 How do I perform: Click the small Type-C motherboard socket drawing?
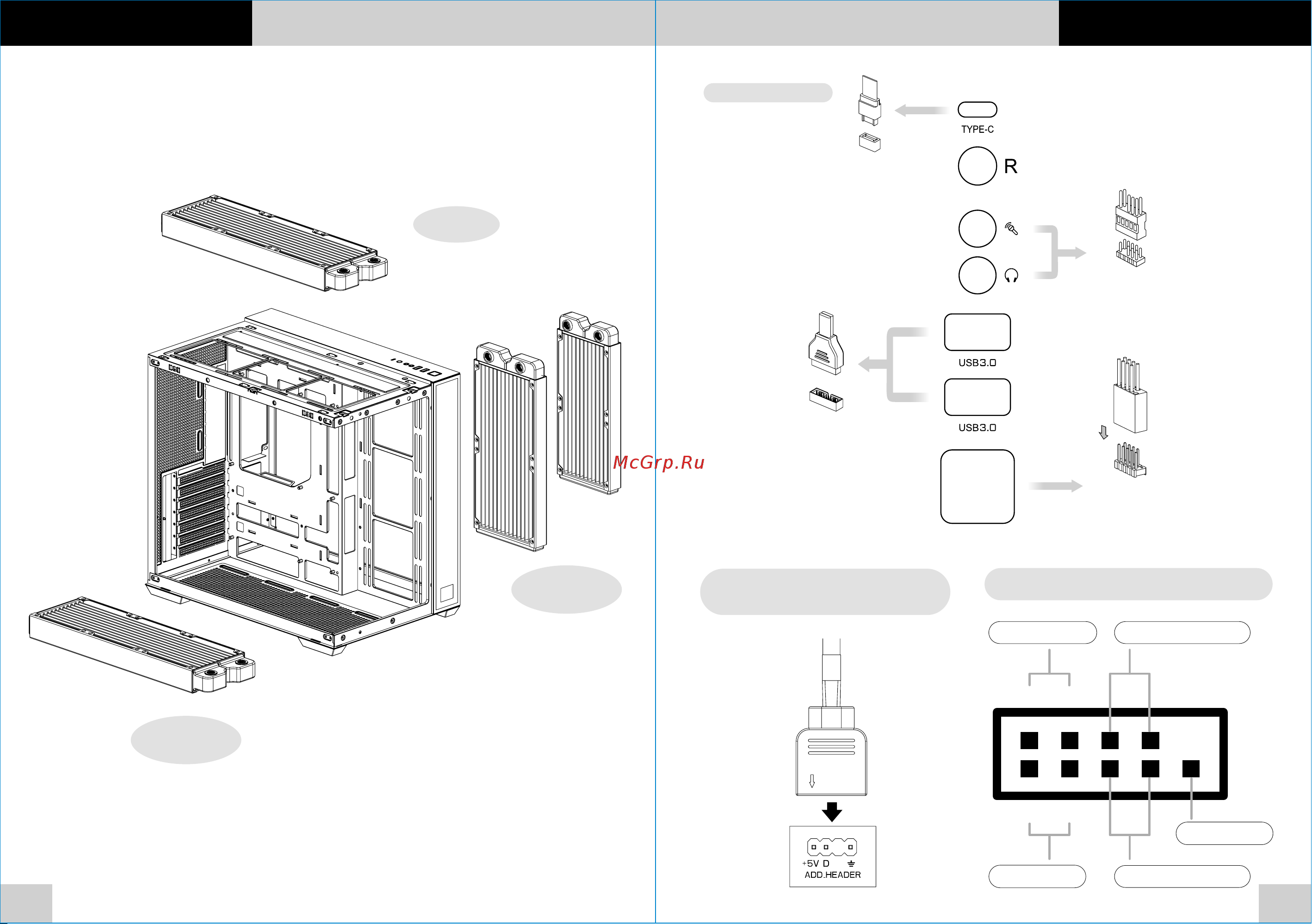(870, 143)
